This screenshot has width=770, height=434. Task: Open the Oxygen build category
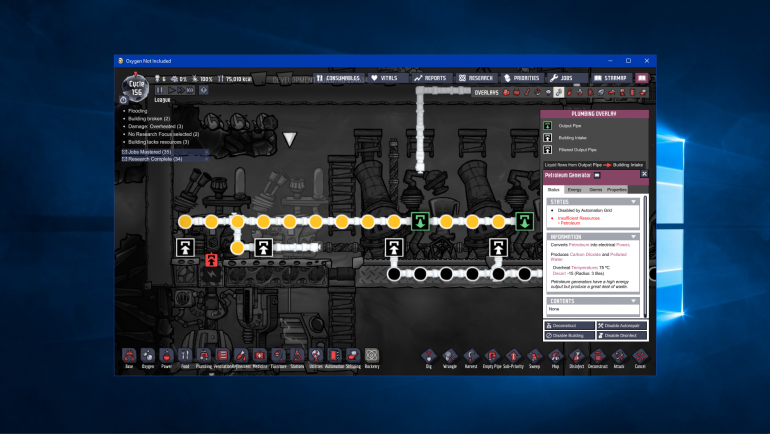coord(147,355)
